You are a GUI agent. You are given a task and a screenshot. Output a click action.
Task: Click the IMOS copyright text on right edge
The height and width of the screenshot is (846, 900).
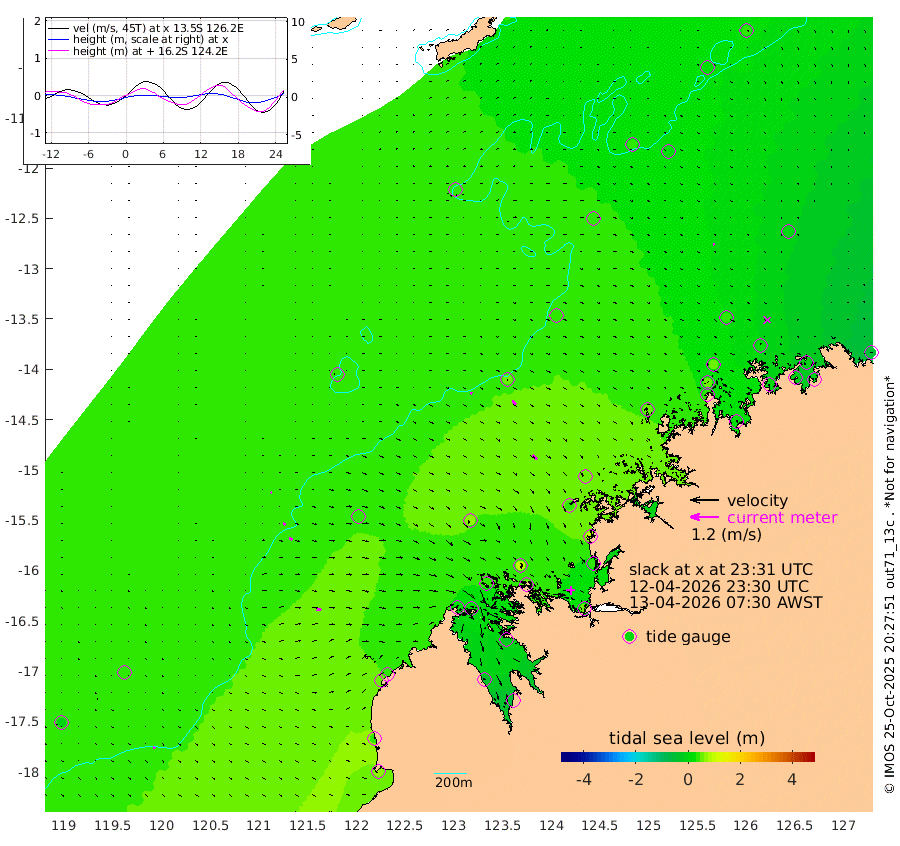click(889, 584)
